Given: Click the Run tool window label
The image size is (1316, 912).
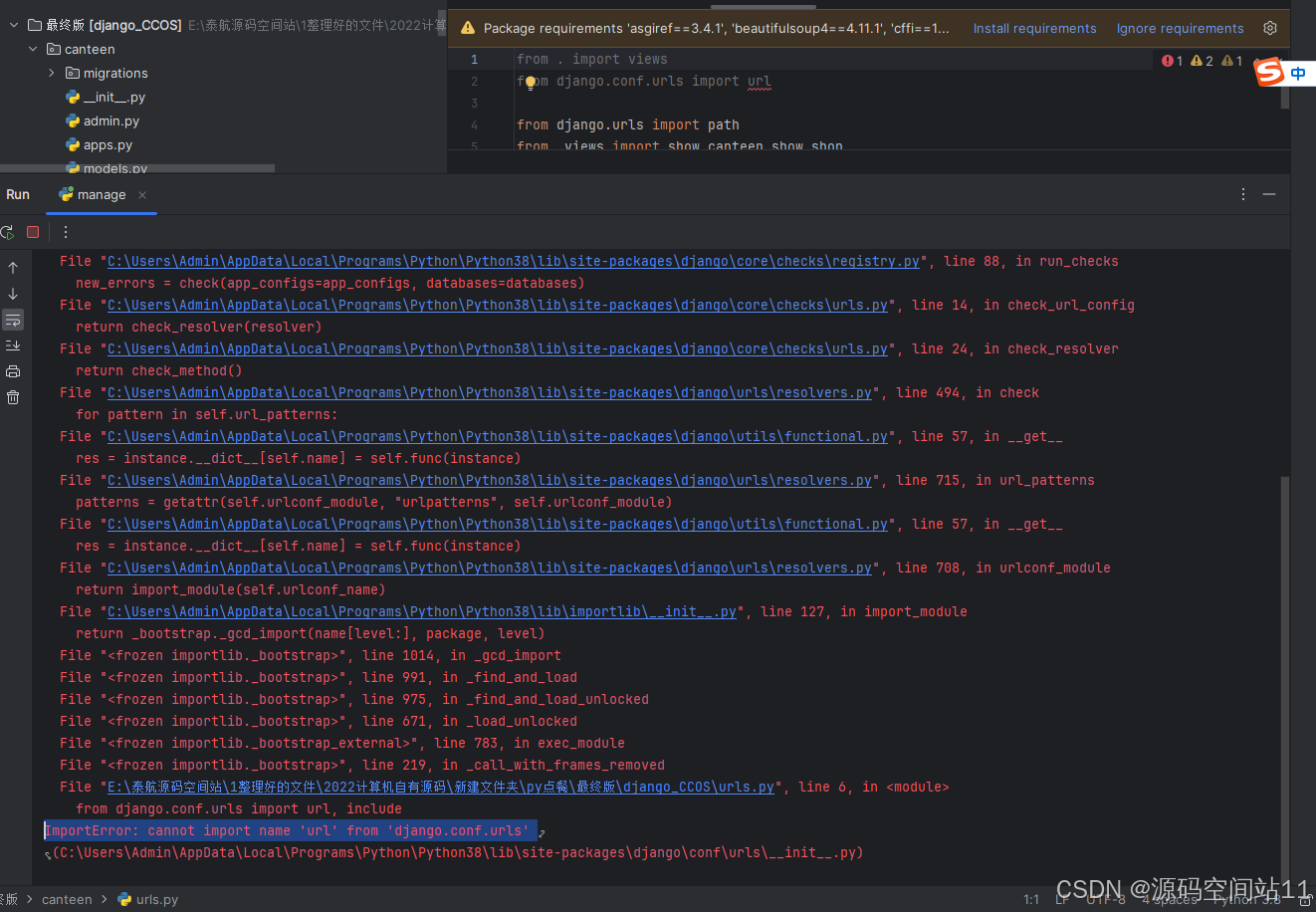Looking at the screenshot, I should pos(17,194).
